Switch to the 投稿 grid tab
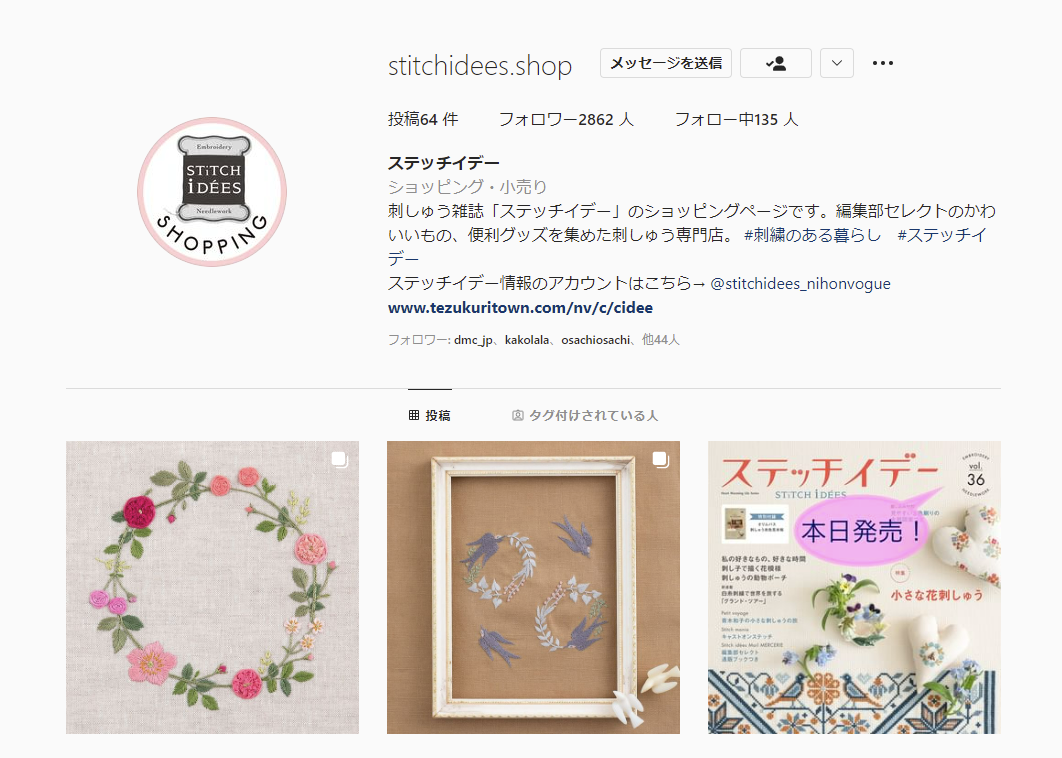Viewport: 1062px width, 758px height. click(x=429, y=415)
